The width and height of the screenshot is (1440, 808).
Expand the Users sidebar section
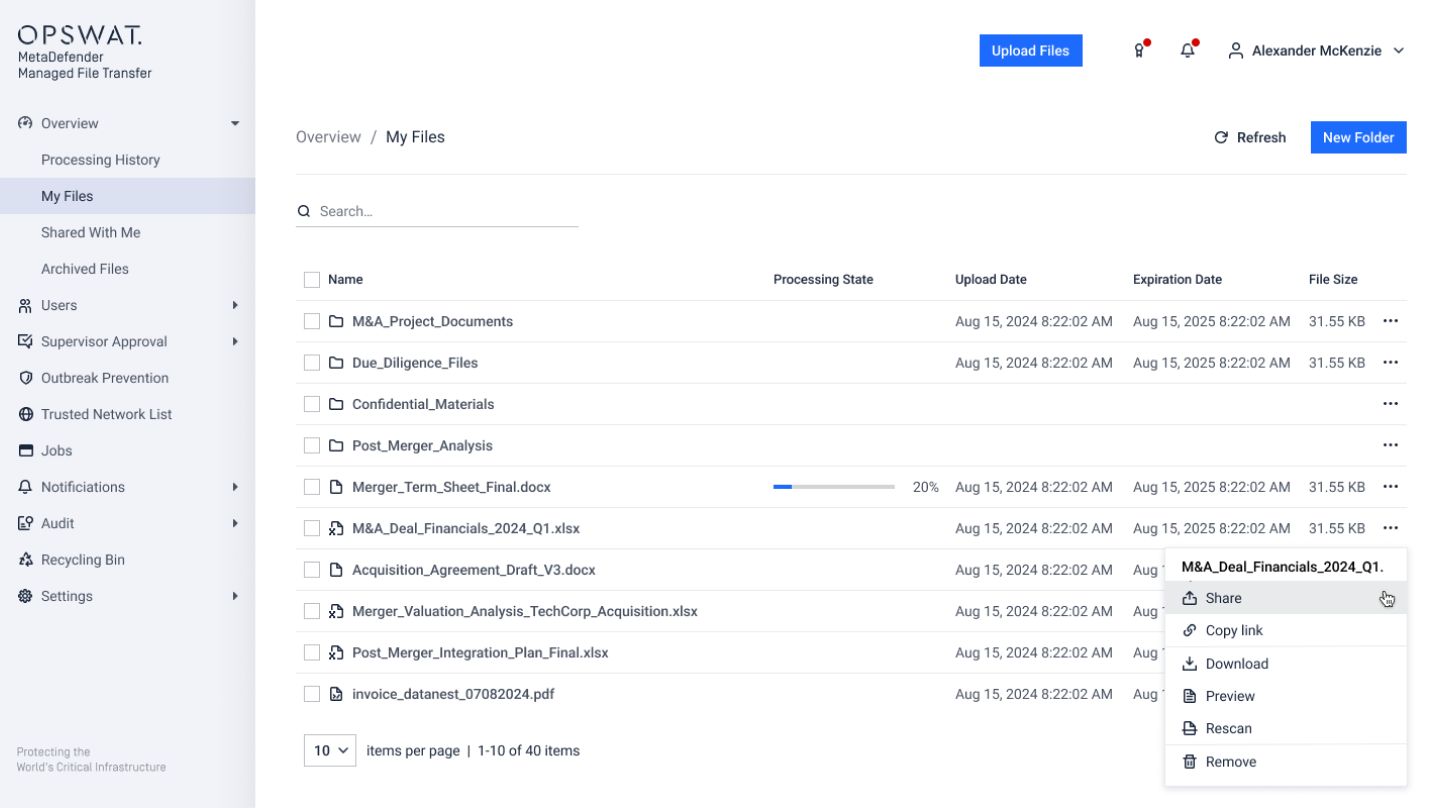tap(235, 305)
